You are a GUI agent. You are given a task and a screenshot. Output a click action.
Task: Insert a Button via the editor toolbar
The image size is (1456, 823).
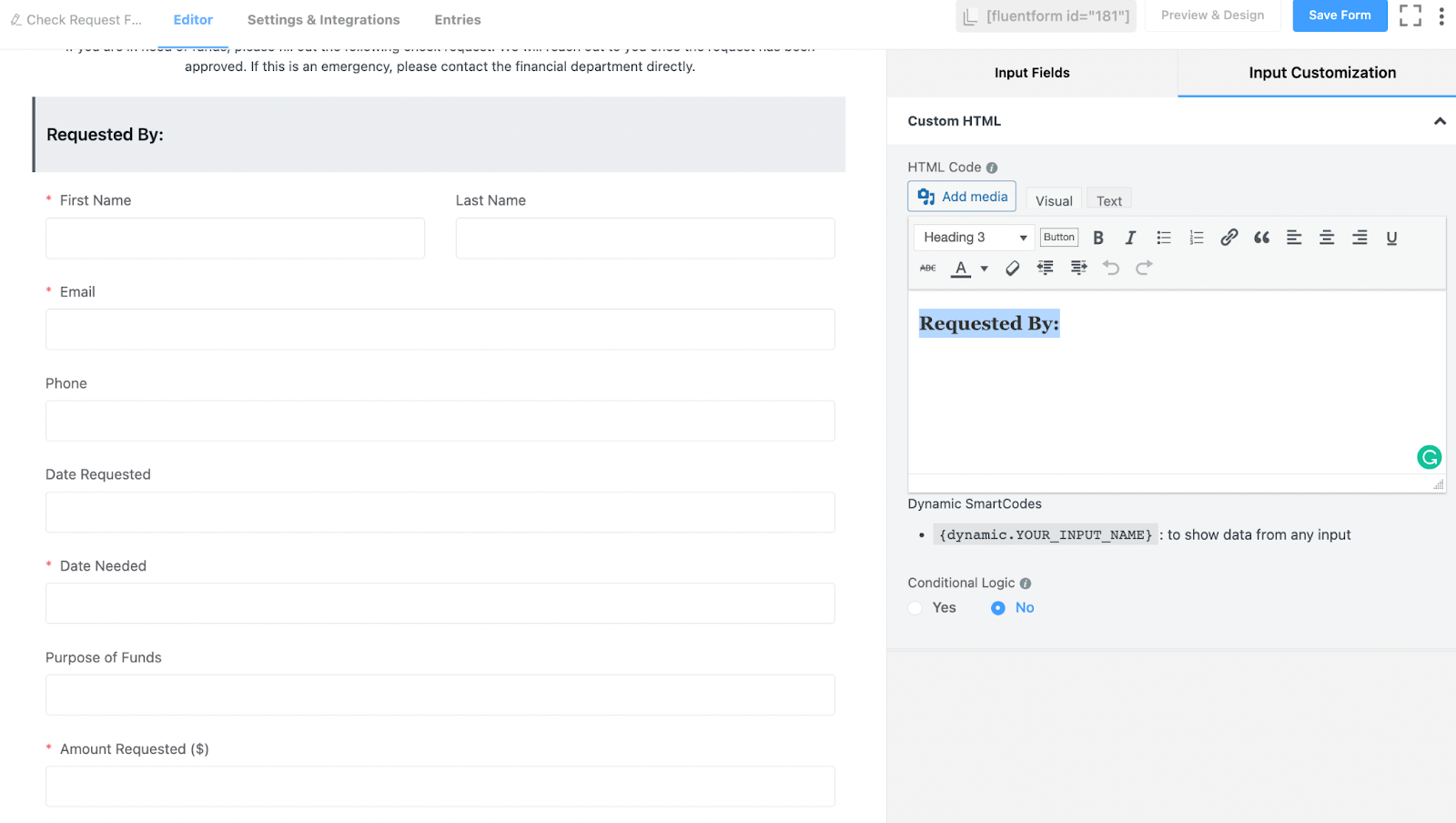click(x=1059, y=238)
